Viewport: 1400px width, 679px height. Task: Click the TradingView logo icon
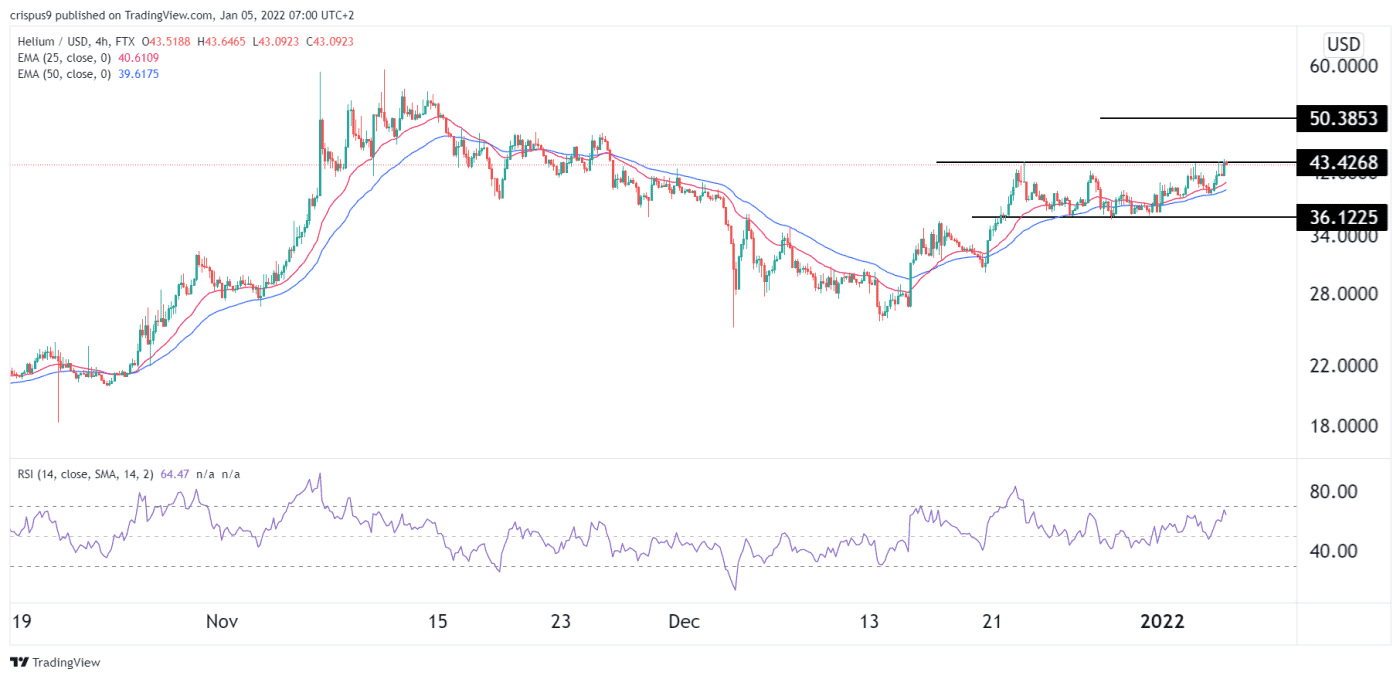[19, 662]
